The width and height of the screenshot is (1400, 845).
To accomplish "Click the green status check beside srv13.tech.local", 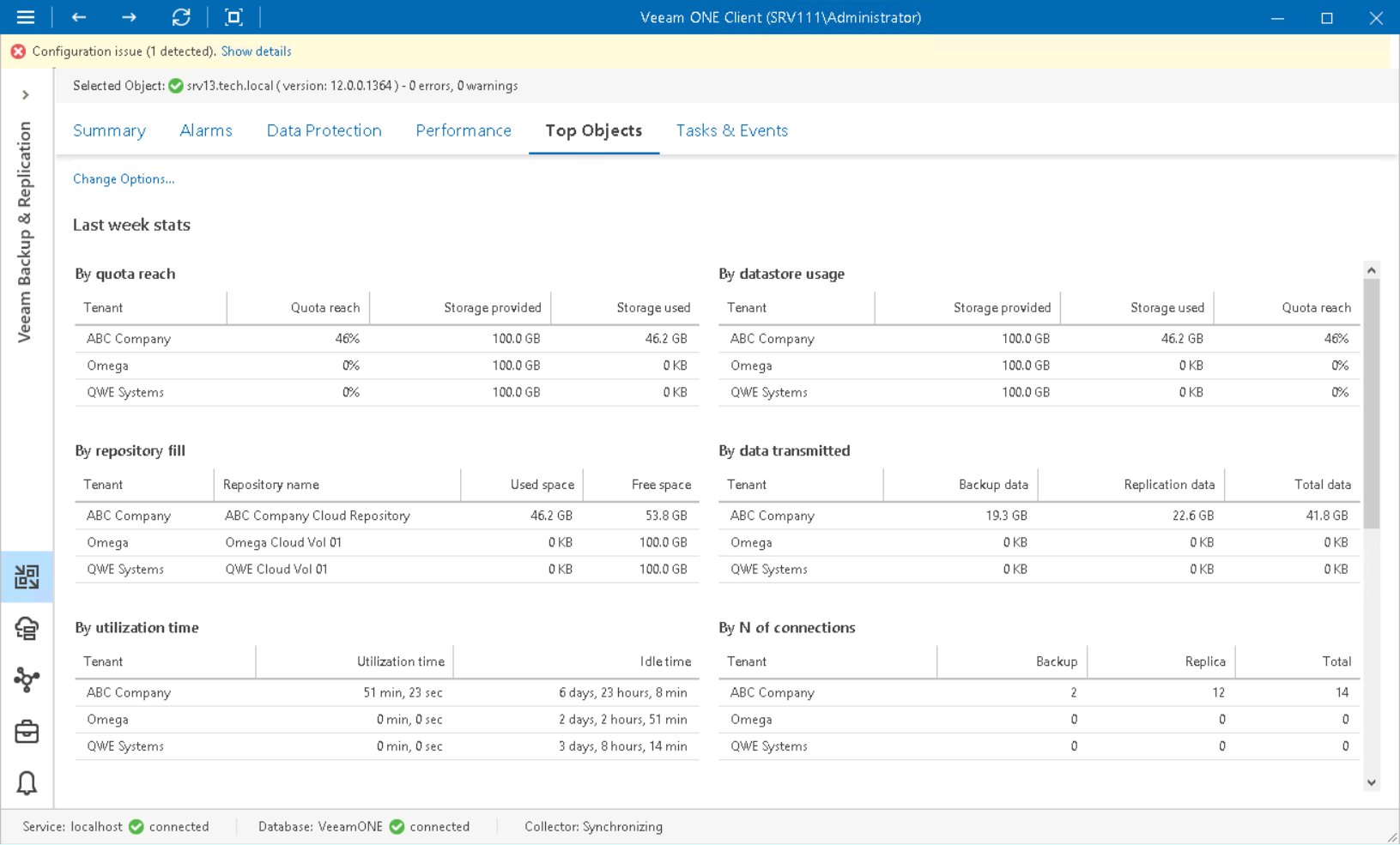I will click(176, 86).
